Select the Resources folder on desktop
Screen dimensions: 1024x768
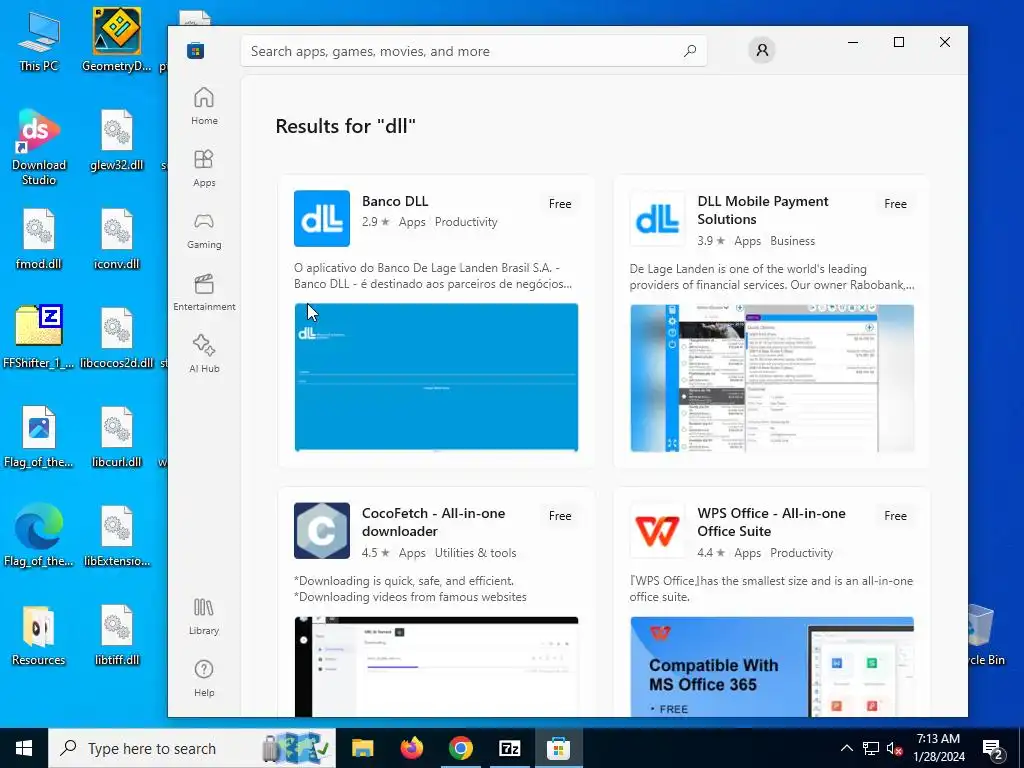(39, 635)
